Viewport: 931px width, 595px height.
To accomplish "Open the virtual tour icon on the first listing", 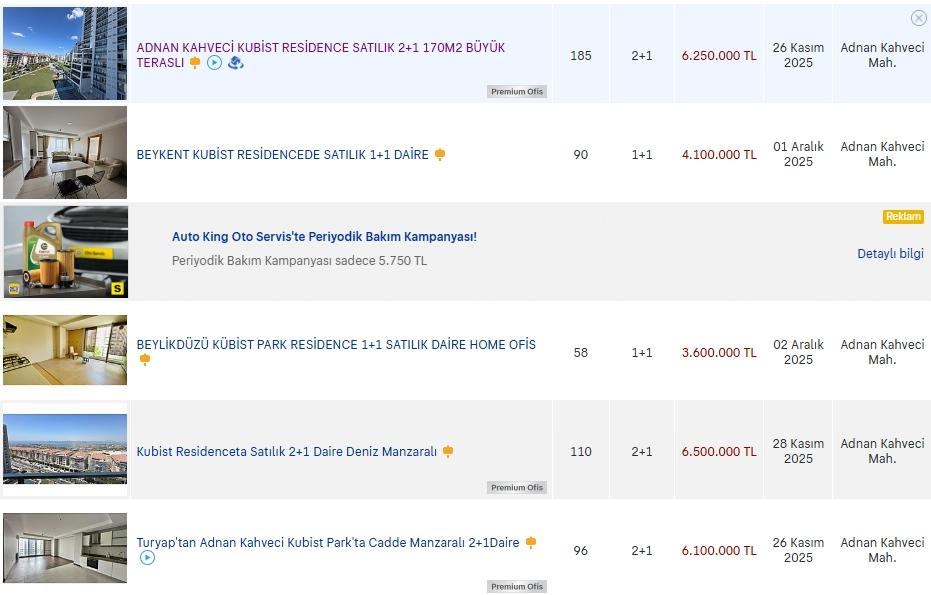I will pos(237,62).
